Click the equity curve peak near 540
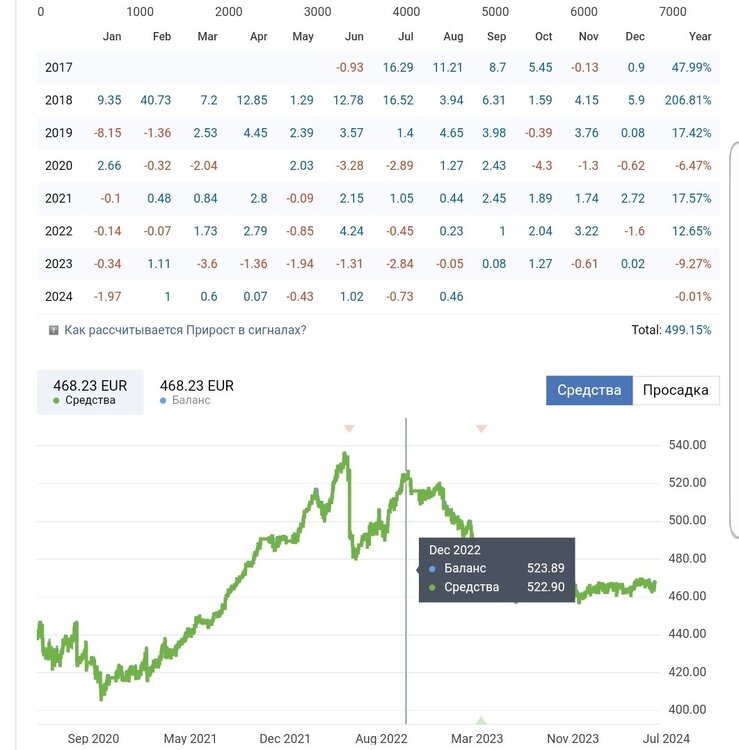Screen dimensions: 739x750 345,454
